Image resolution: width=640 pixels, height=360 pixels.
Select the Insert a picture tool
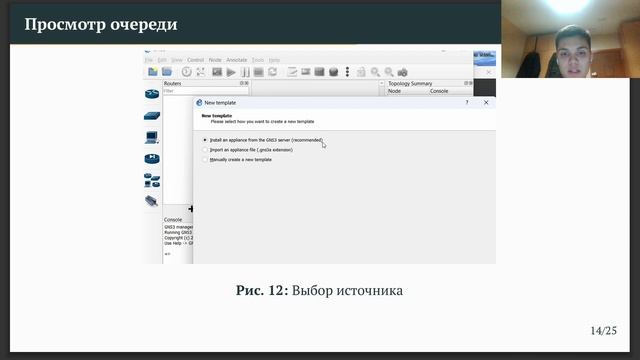click(x=306, y=72)
